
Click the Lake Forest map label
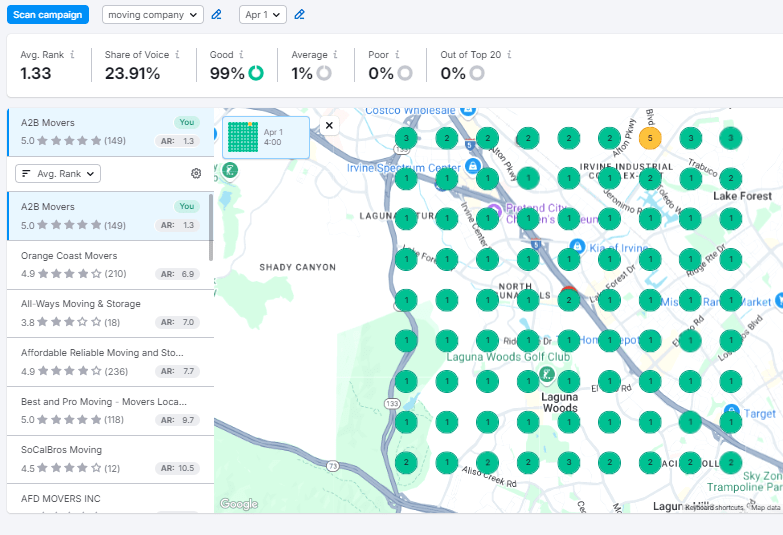tap(742, 196)
